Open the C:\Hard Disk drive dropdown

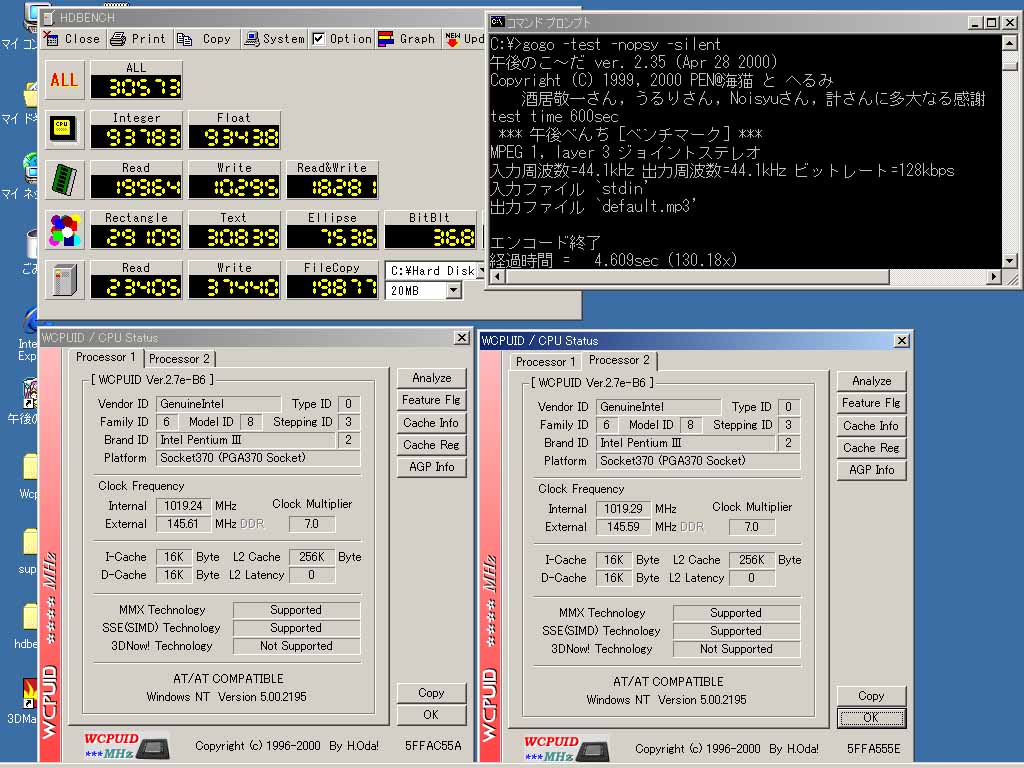click(x=481, y=270)
